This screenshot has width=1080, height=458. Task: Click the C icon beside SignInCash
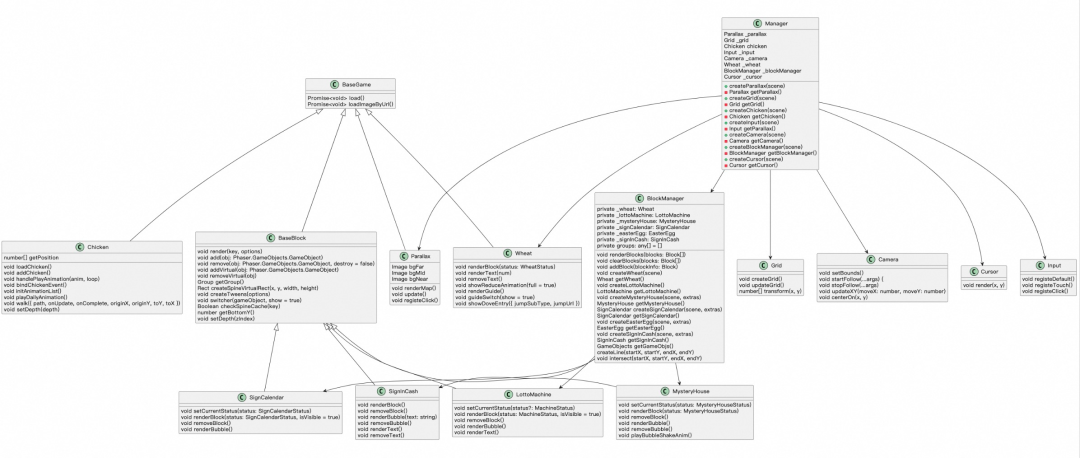coord(382,391)
